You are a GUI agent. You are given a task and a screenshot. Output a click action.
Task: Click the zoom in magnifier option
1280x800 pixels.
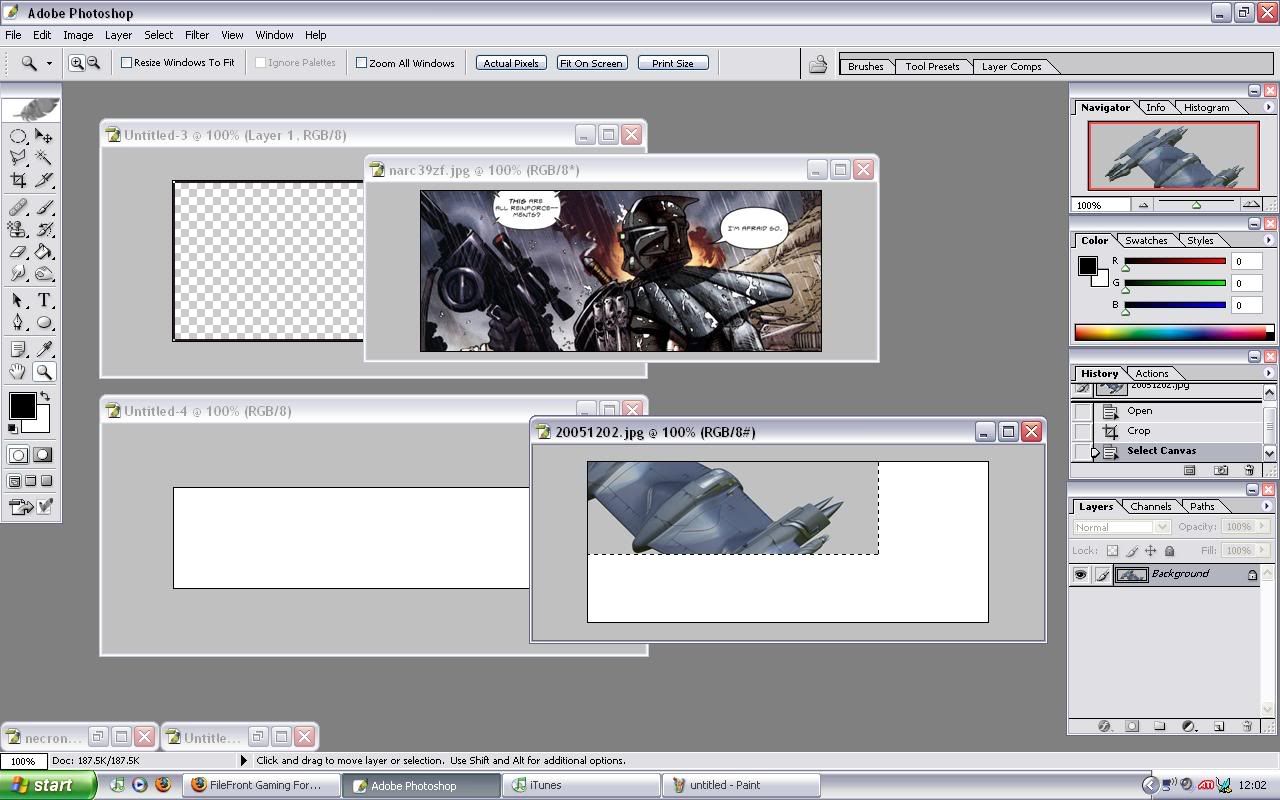click(x=76, y=63)
